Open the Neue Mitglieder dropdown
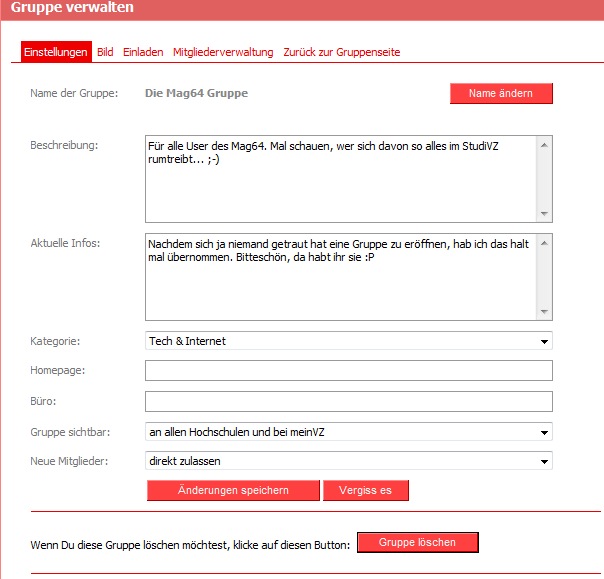Screen dimensions: 604x579 click(x=349, y=461)
